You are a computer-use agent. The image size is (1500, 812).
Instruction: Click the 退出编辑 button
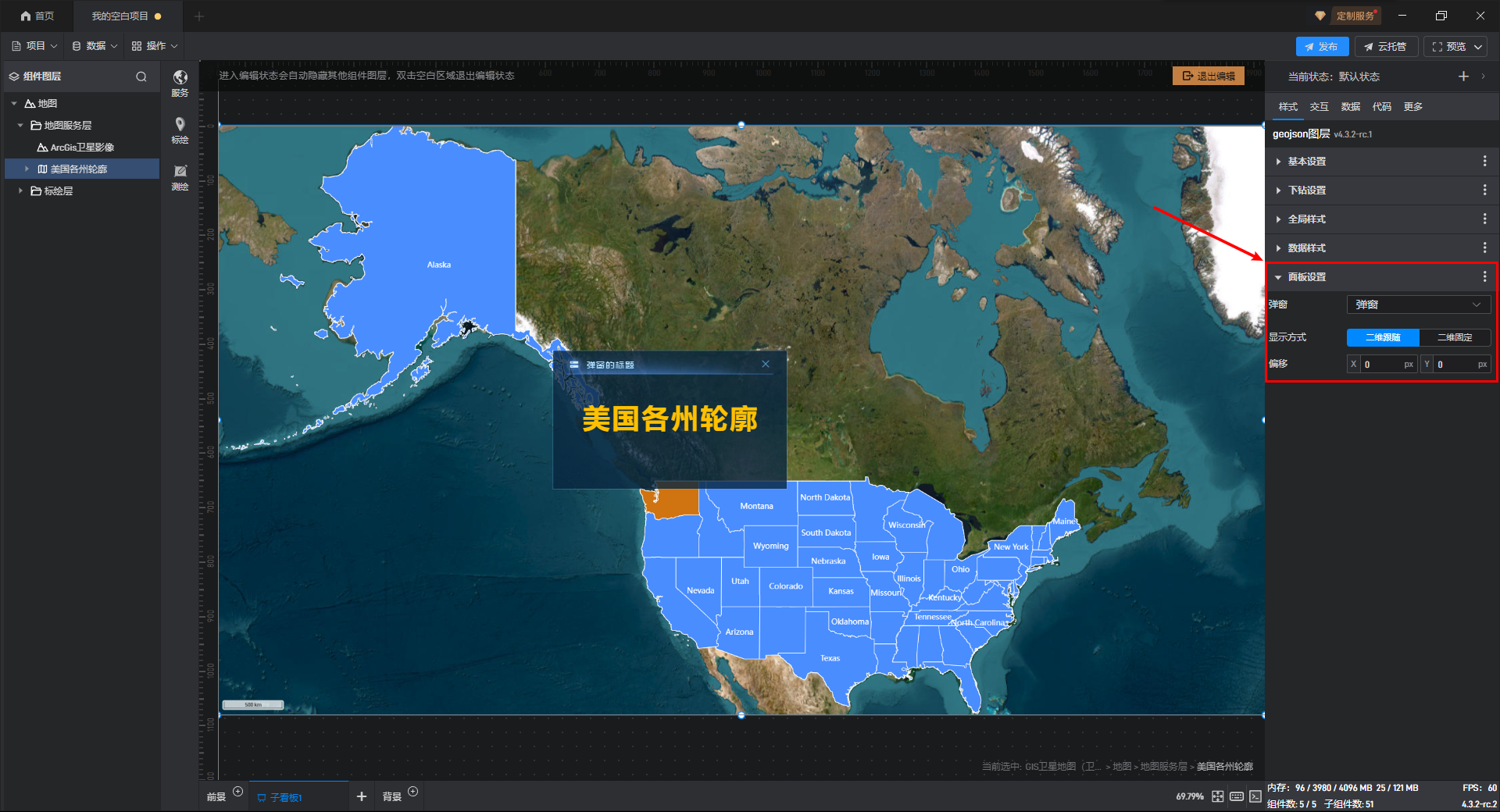pyautogui.click(x=1208, y=76)
